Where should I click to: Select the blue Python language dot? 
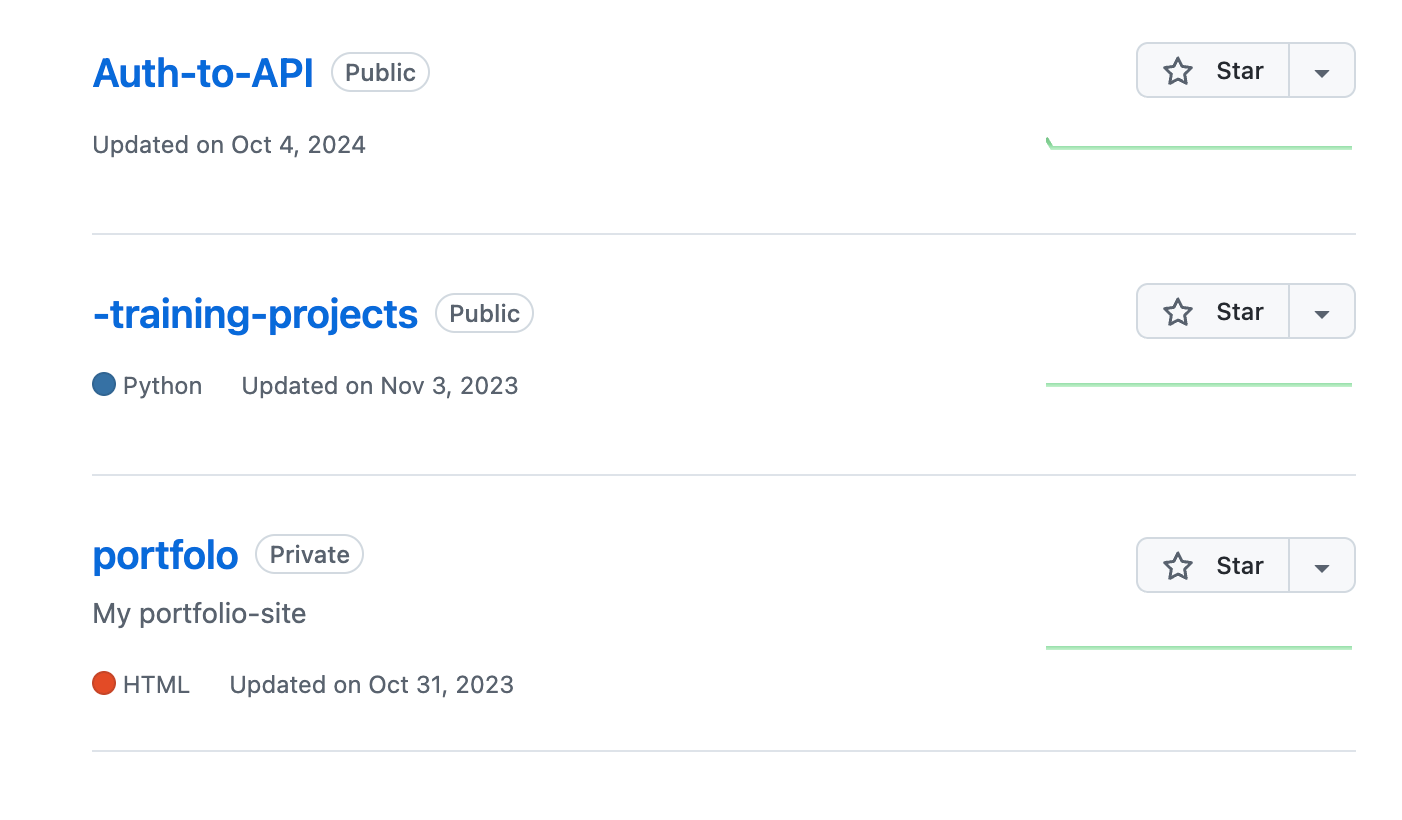[x=104, y=384]
